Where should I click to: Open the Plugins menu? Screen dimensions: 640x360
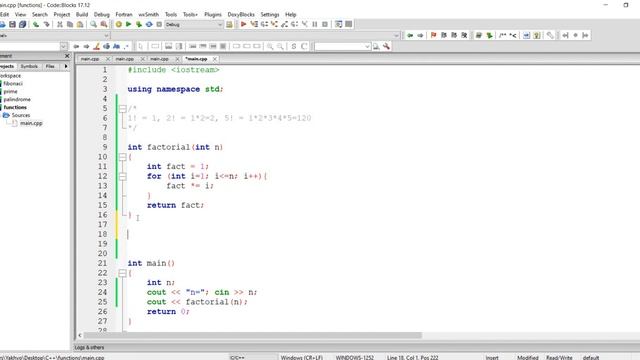[x=213, y=14]
